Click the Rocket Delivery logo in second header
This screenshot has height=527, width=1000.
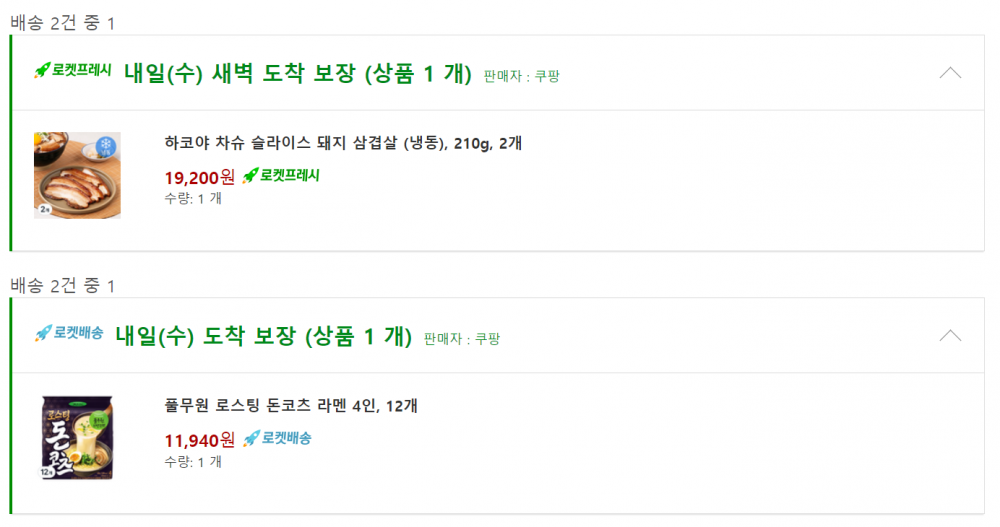pyautogui.click(x=69, y=334)
